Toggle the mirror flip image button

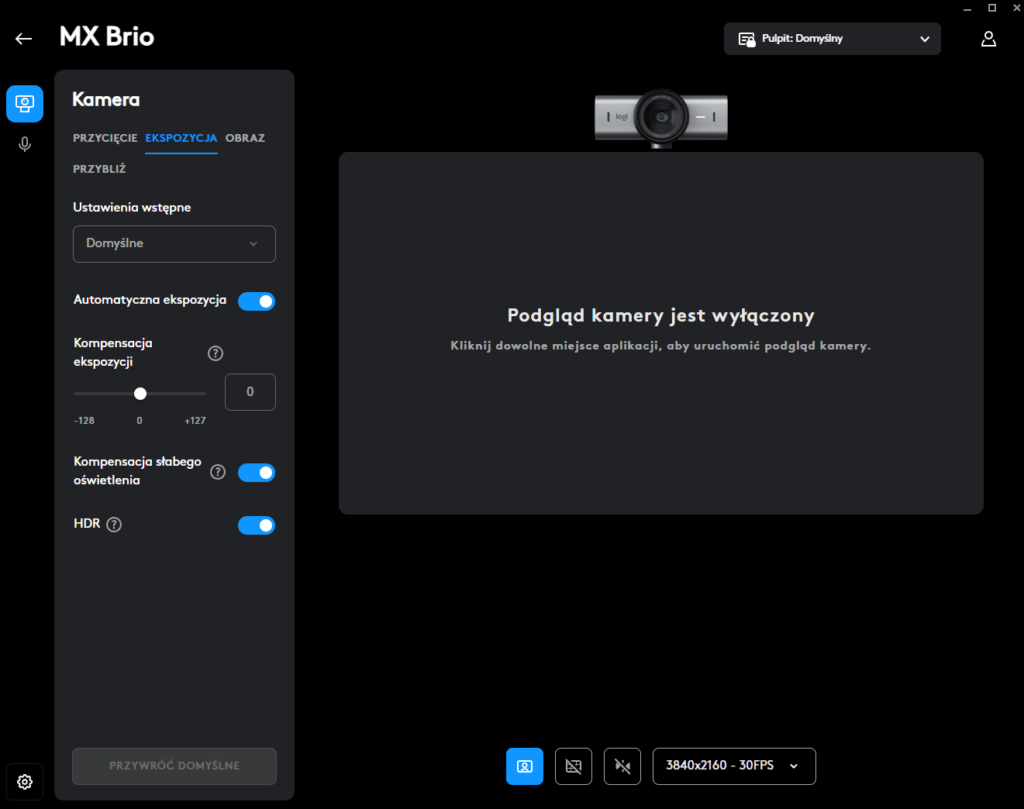click(x=622, y=766)
